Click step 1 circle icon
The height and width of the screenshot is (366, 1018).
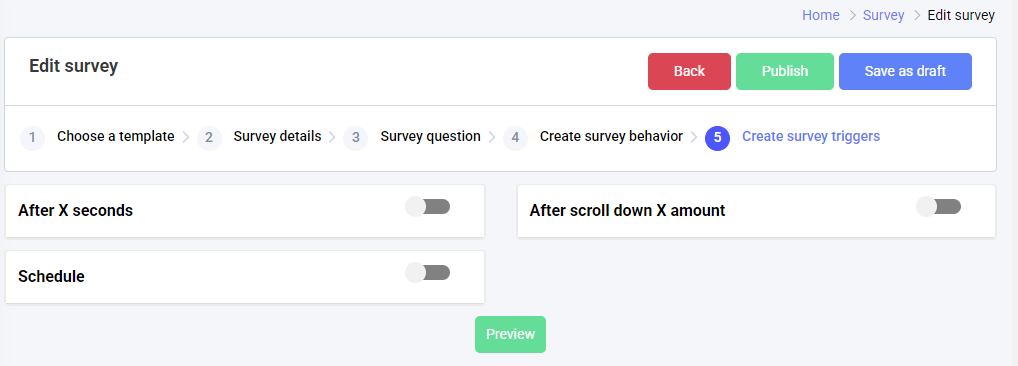click(x=32, y=138)
